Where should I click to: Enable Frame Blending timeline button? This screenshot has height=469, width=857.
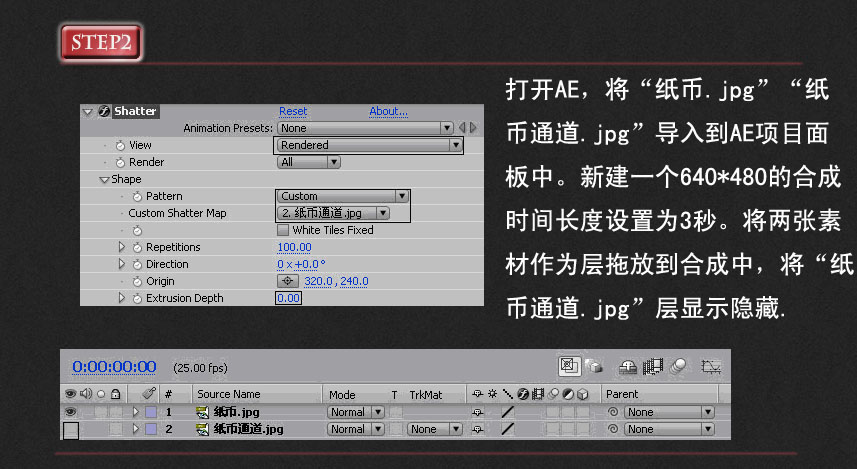tap(653, 366)
